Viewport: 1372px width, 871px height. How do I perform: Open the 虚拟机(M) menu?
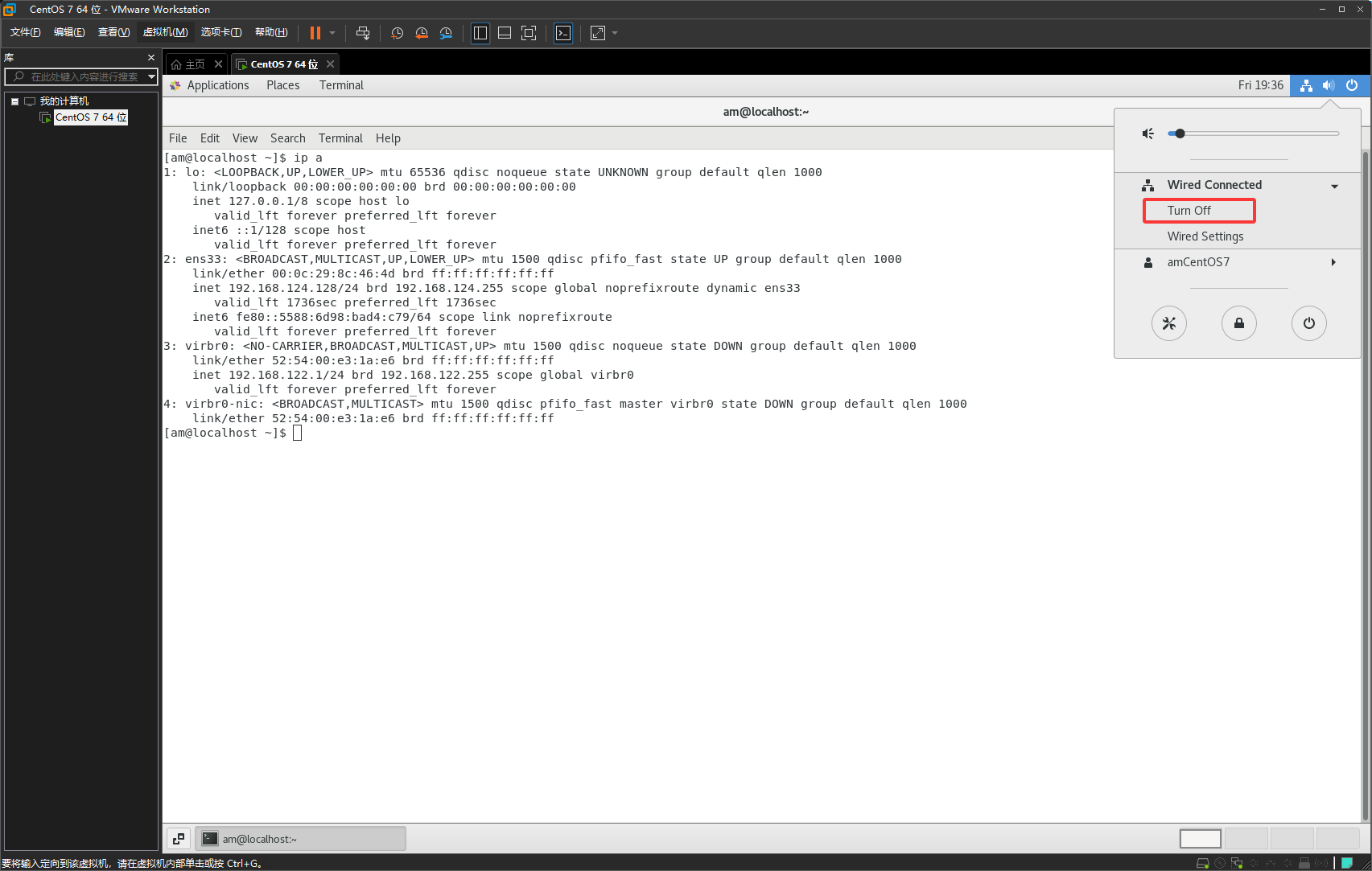pos(165,32)
